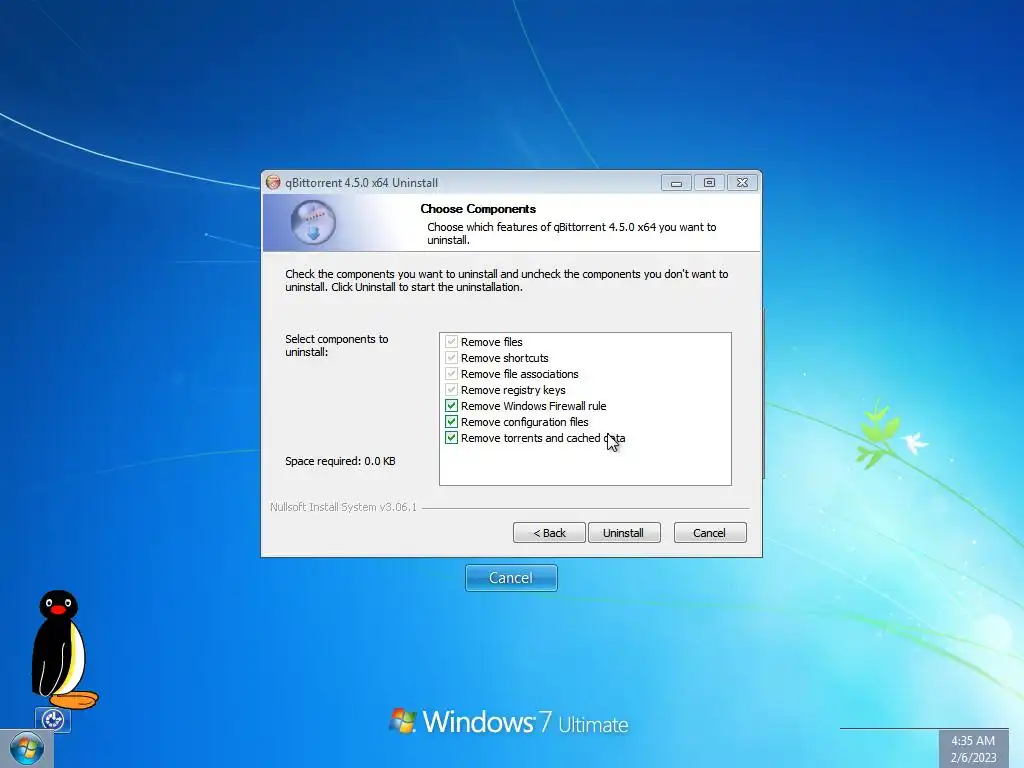Maximize the qBittorrent Uninstall window
The width and height of the screenshot is (1024, 768).
[x=709, y=183]
